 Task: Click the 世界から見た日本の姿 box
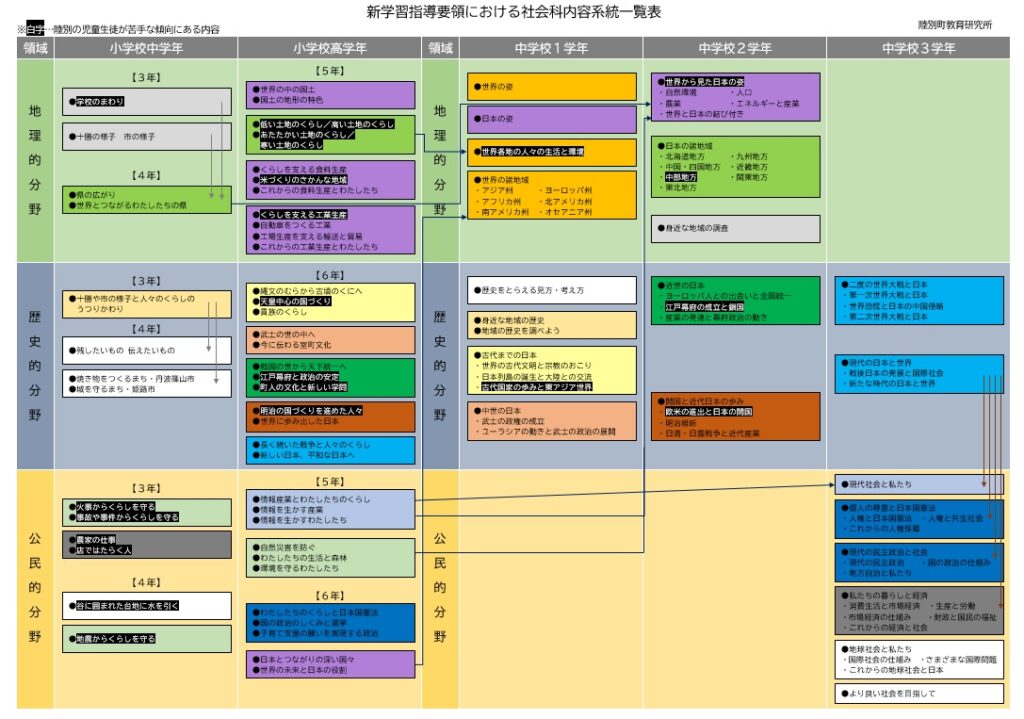click(735, 97)
